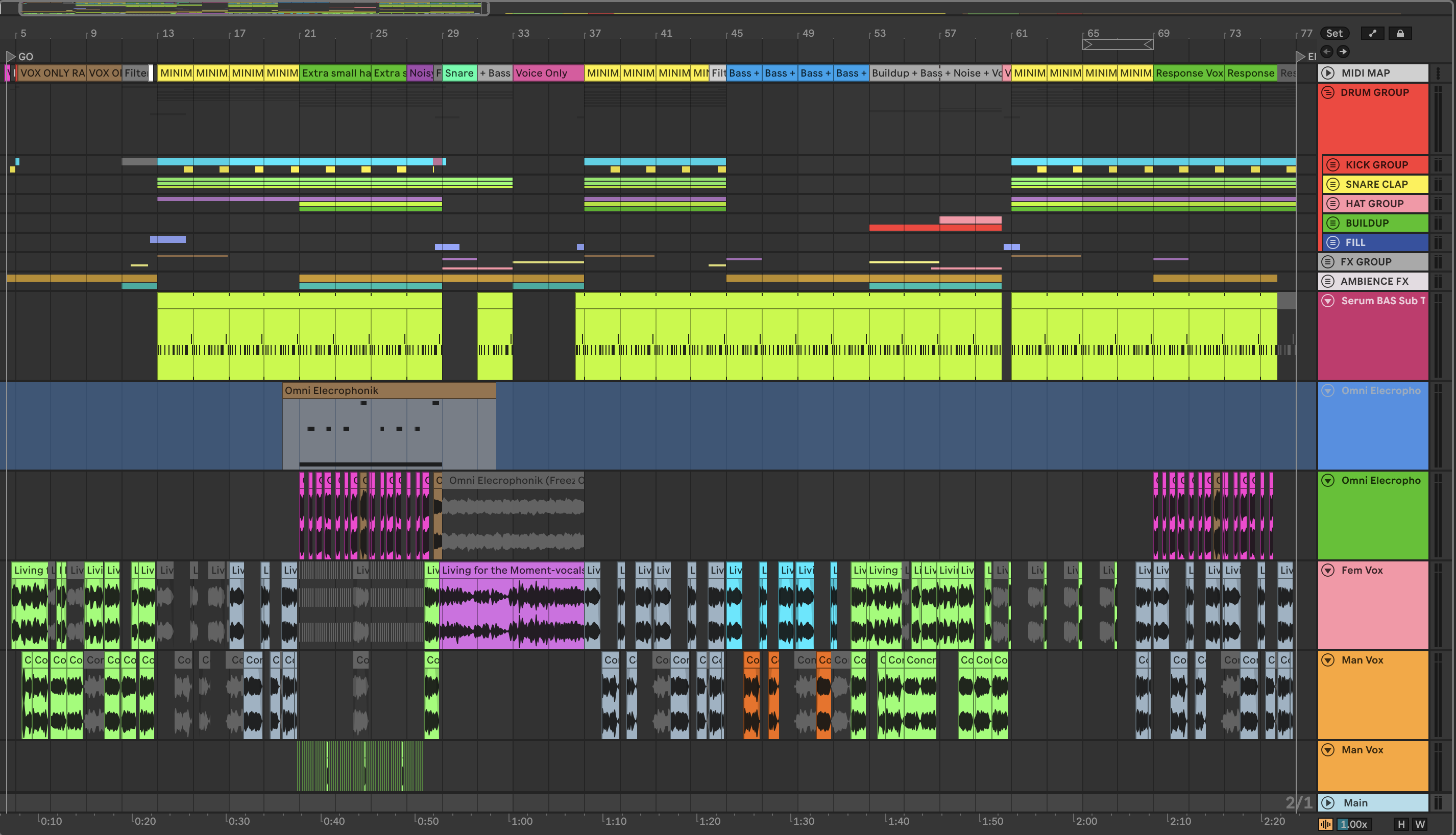Viewport: 1456px width, 835px height.
Task: Click the Set locator button
Action: click(x=1334, y=33)
